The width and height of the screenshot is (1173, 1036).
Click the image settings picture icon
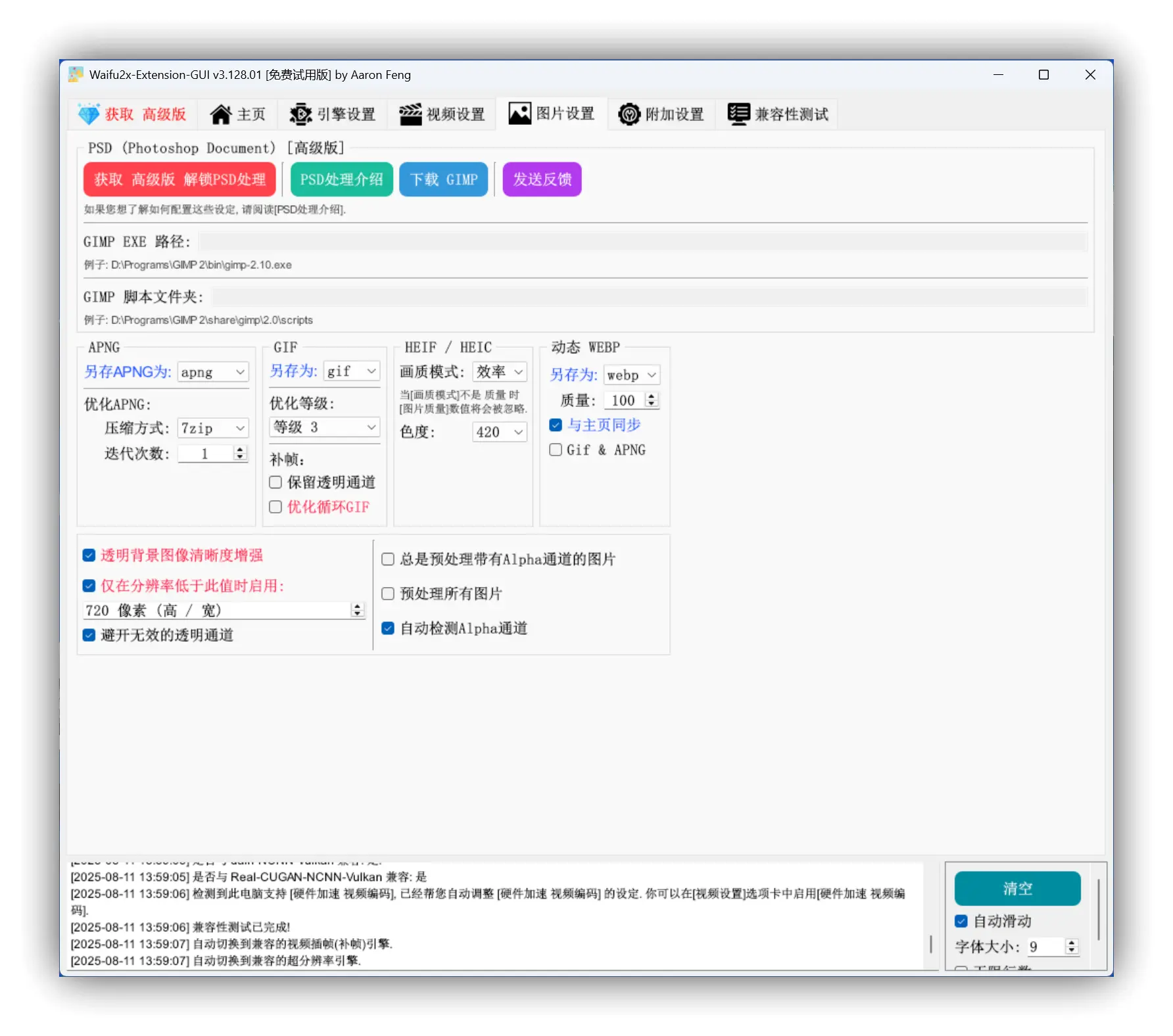(x=519, y=114)
